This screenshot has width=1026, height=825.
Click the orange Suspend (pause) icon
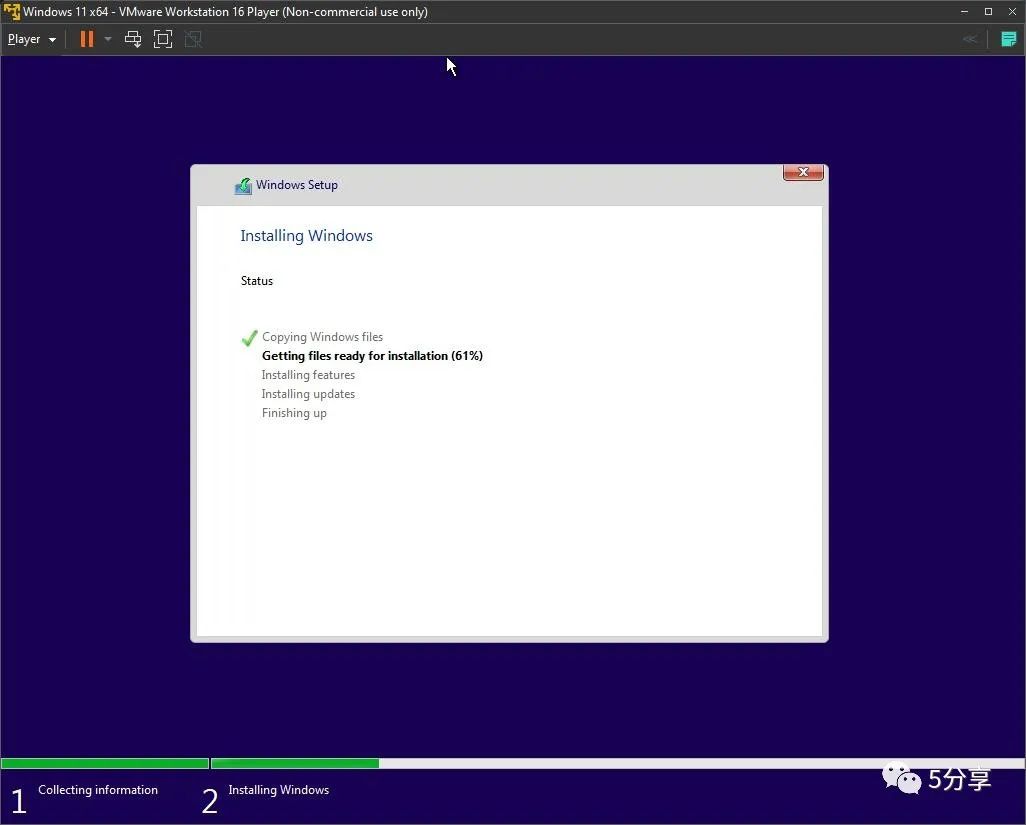(86, 39)
